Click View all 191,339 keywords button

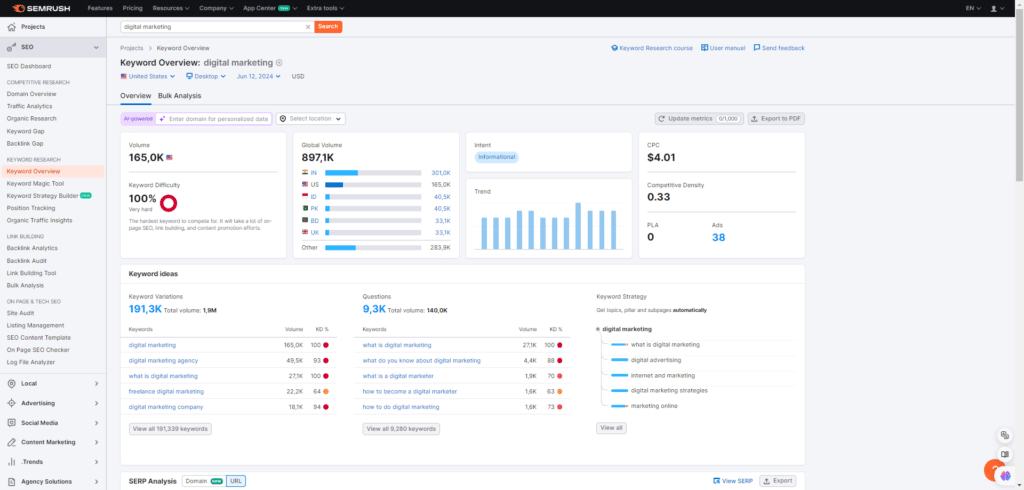click(x=170, y=428)
